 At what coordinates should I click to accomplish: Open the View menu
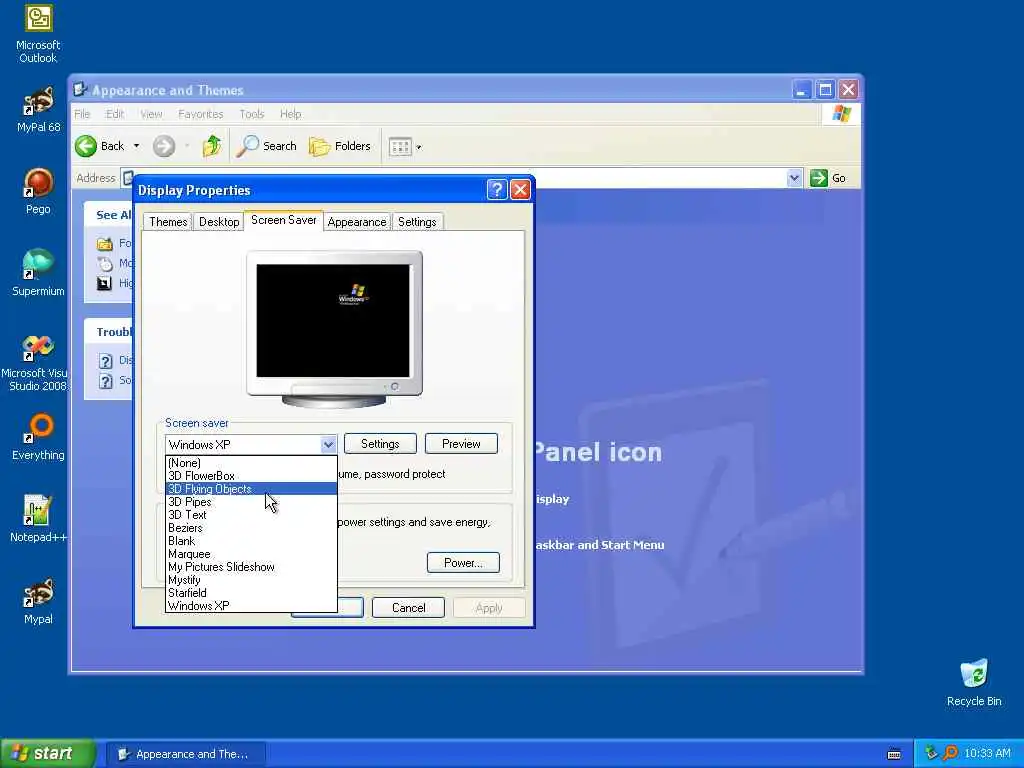[151, 114]
